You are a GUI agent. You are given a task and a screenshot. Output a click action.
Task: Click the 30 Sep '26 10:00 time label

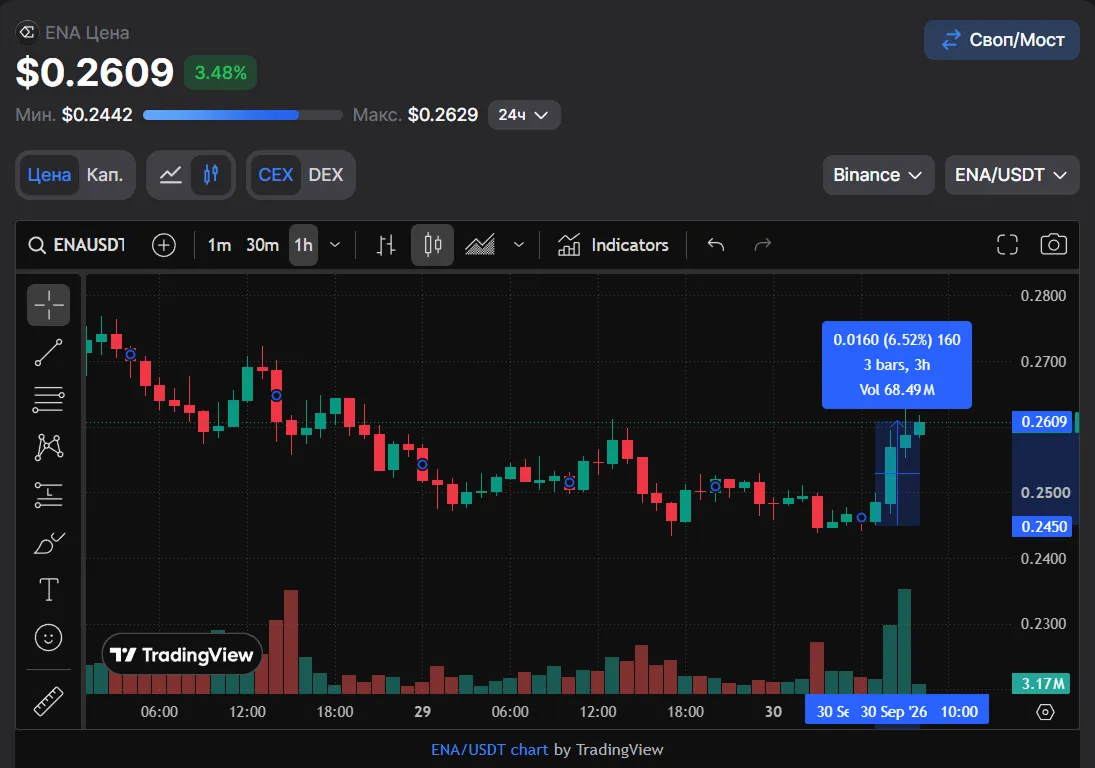[x=919, y=712]
